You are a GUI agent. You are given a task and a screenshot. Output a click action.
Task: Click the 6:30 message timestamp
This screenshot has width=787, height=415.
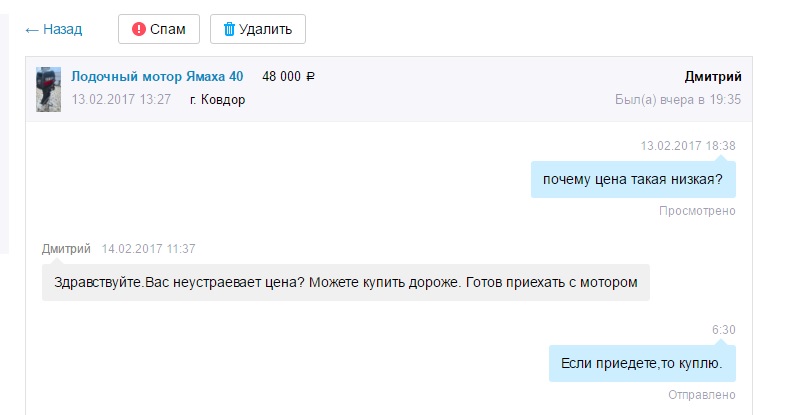[723, 329]
